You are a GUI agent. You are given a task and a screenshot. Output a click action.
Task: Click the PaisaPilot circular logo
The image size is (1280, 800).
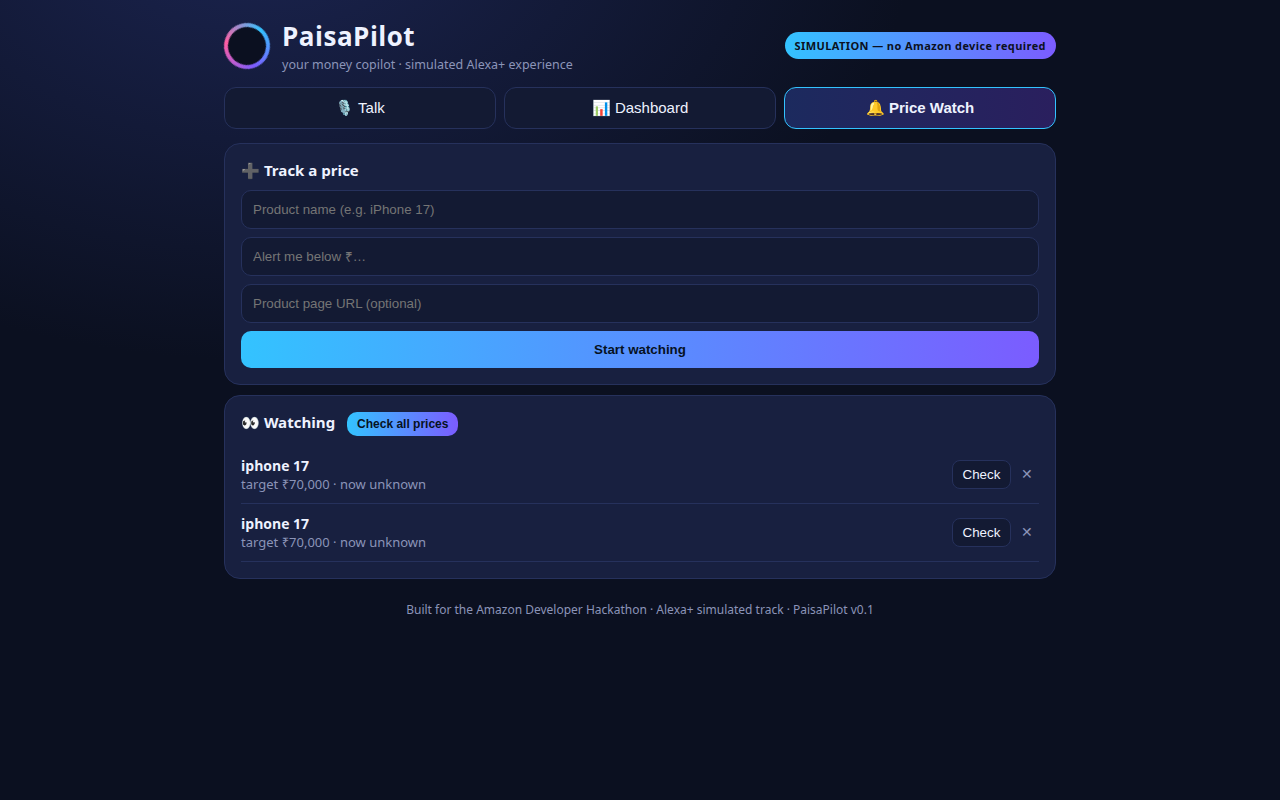coord(247,46)
